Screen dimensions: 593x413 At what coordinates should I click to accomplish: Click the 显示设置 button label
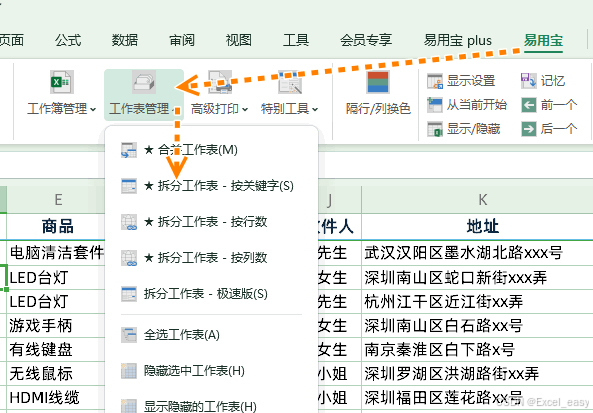pos(471,81)
